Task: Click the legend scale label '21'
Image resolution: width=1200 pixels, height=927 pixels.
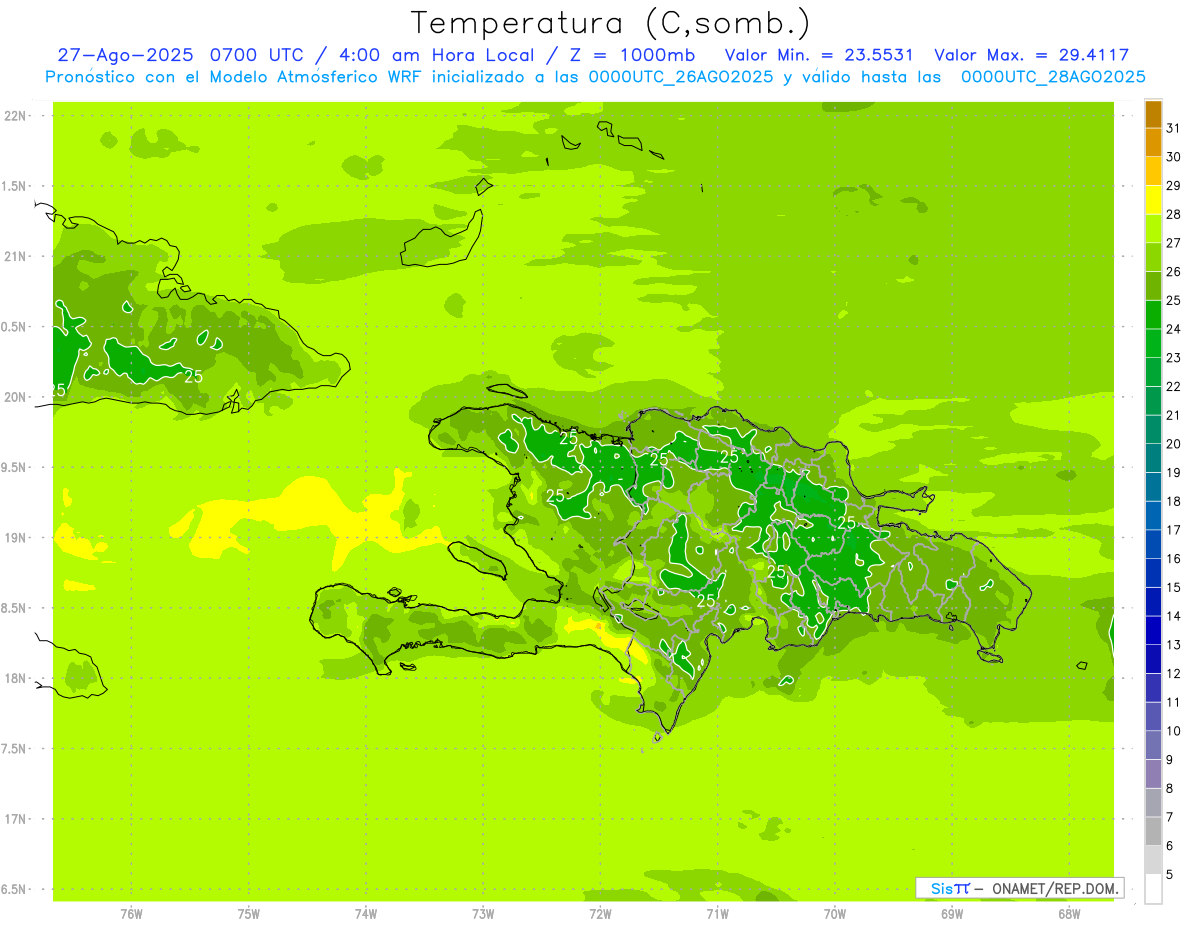Action: [1173, 415]
